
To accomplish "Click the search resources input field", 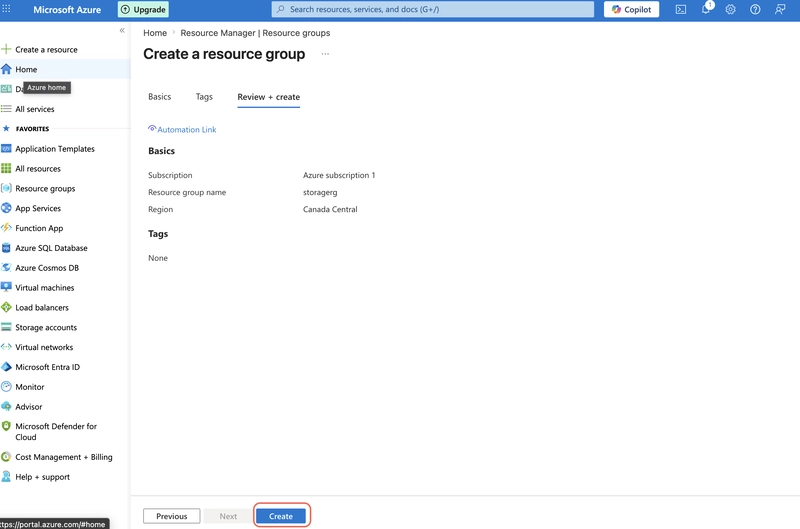I will 433,9.
